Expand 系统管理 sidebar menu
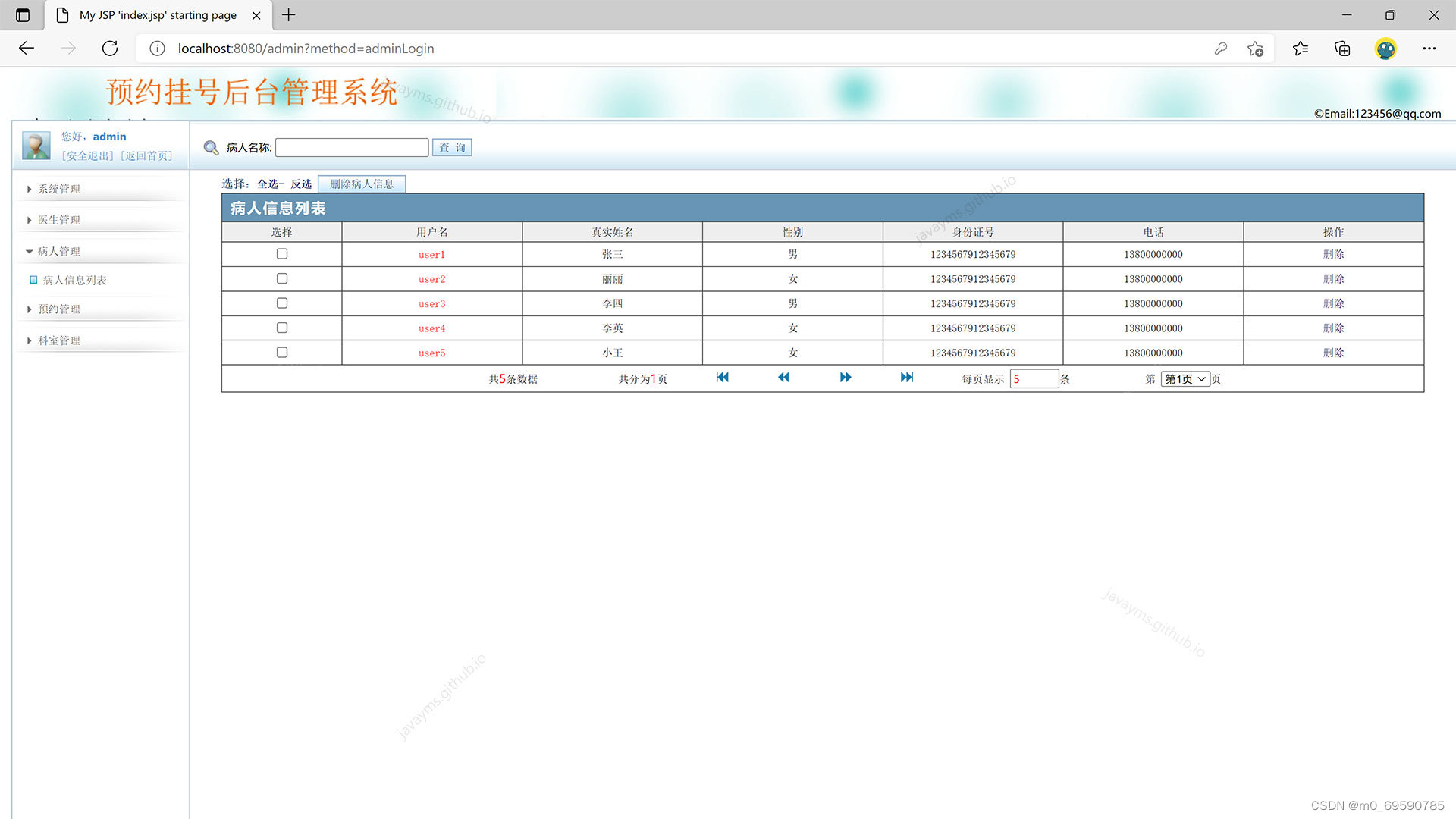The height and width of the screenshot is (819, 1456). point(59,189)
